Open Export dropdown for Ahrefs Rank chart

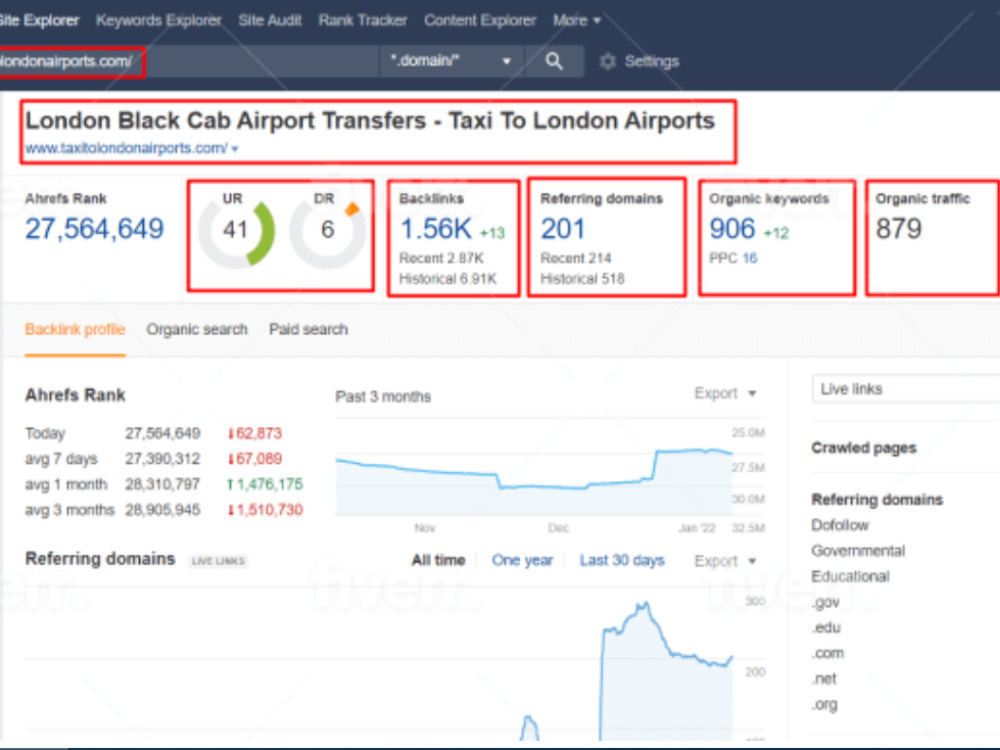[725, 393]
